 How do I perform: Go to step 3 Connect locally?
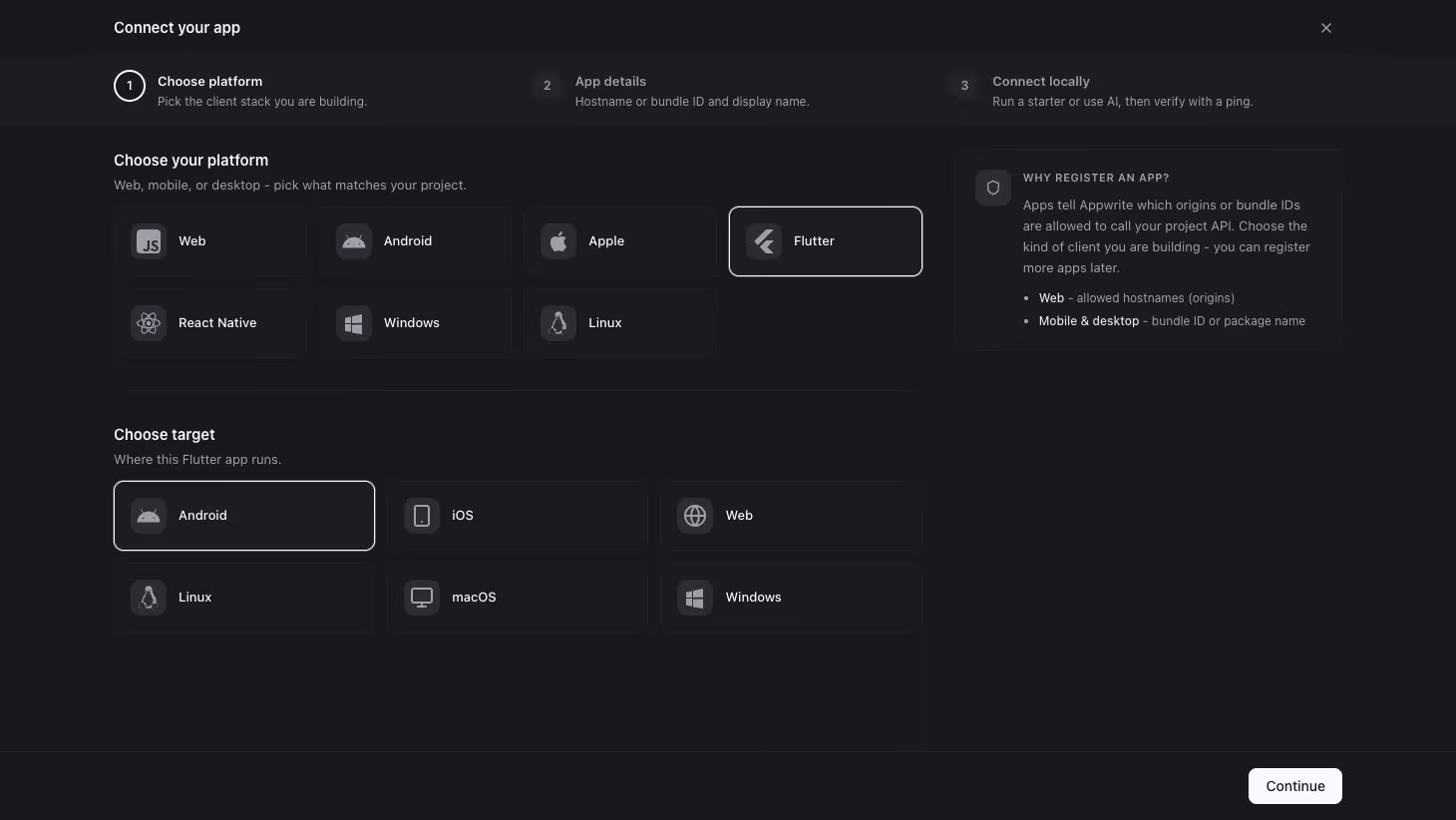1101,90
